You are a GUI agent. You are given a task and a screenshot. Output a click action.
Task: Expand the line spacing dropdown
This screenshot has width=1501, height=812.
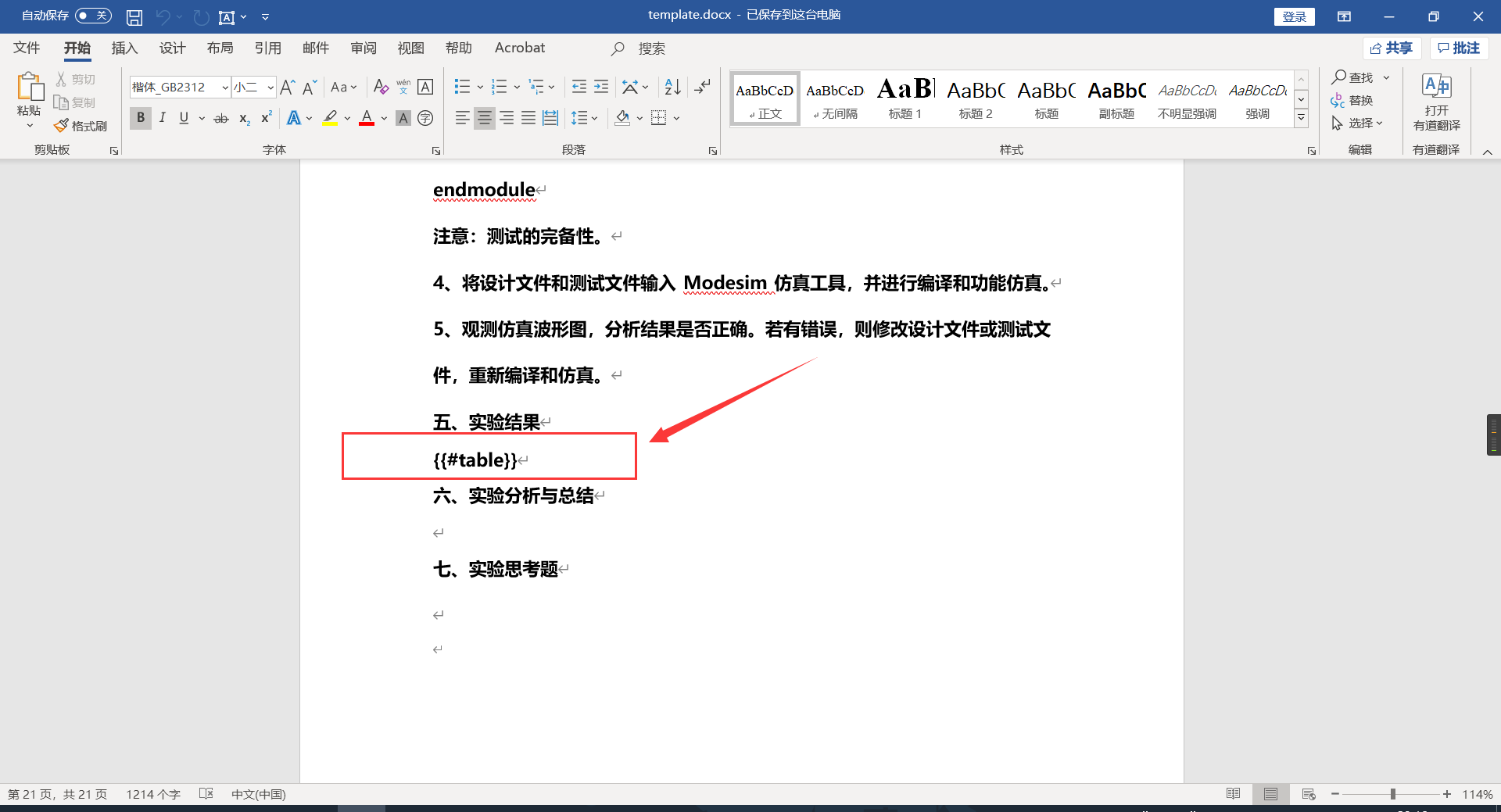tap(593, 117)
